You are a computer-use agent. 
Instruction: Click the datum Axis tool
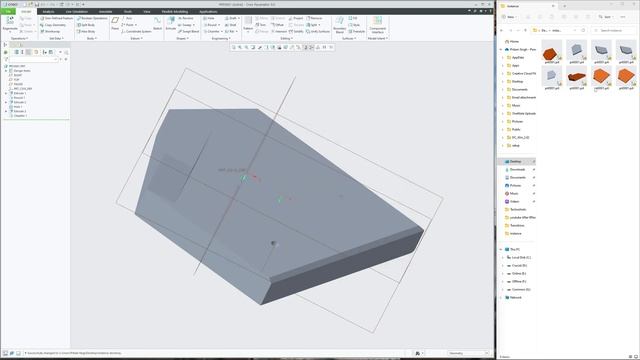(x=127, y=18)
